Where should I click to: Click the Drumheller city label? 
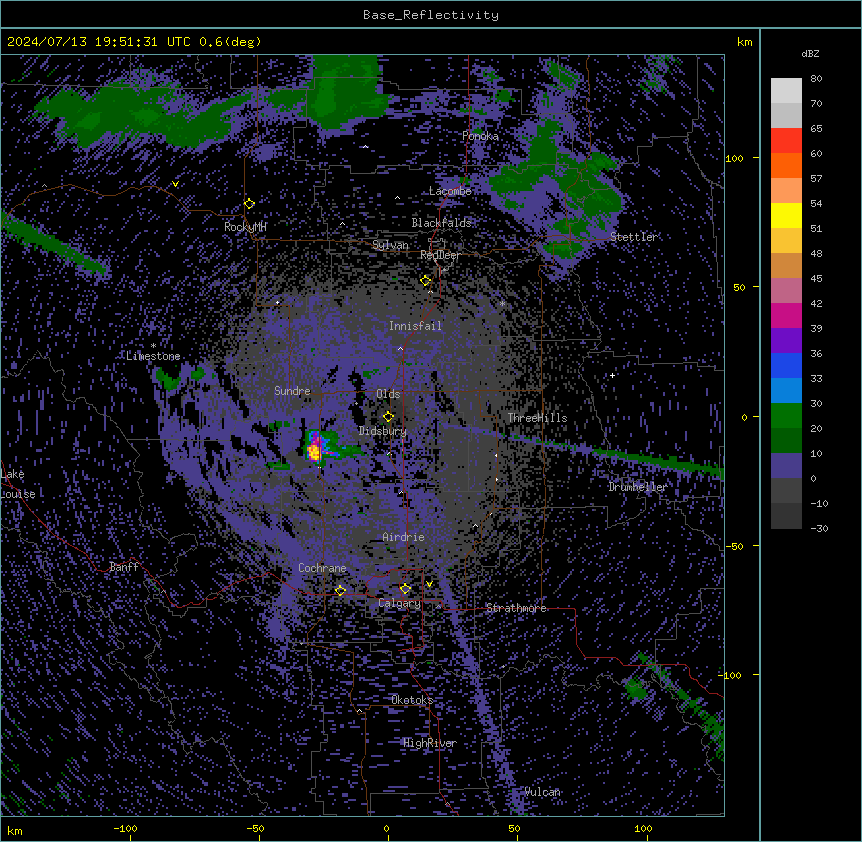coord(638,487)
